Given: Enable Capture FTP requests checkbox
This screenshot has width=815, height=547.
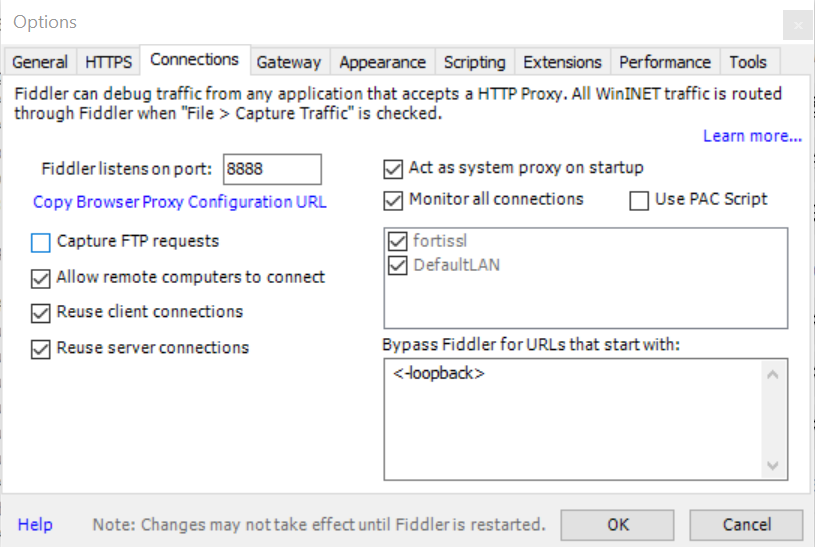Looking at the screenshot, I should pyautogui.click(x=41, y=242).
